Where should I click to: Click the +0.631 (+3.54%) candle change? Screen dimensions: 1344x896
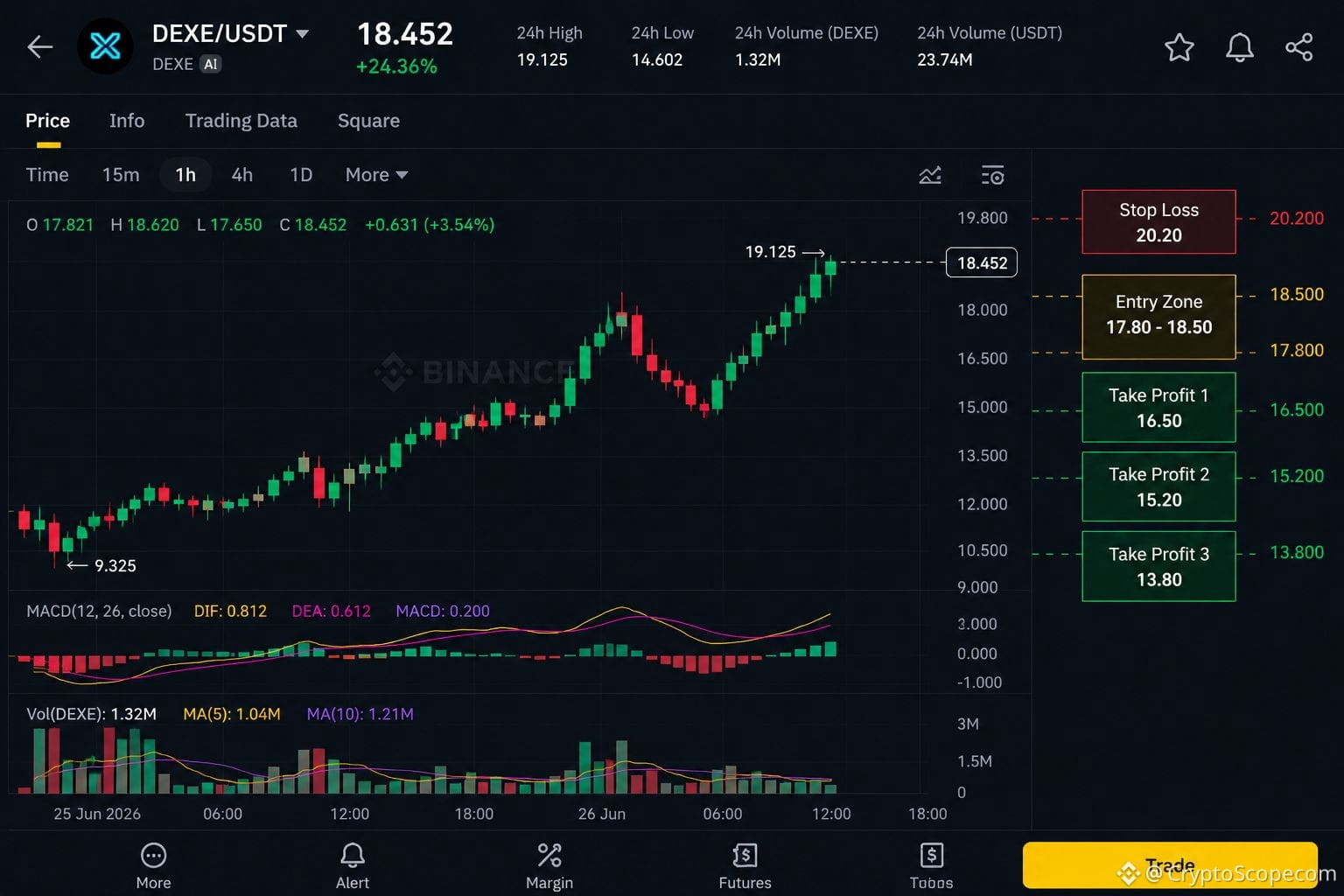[430, 225]
